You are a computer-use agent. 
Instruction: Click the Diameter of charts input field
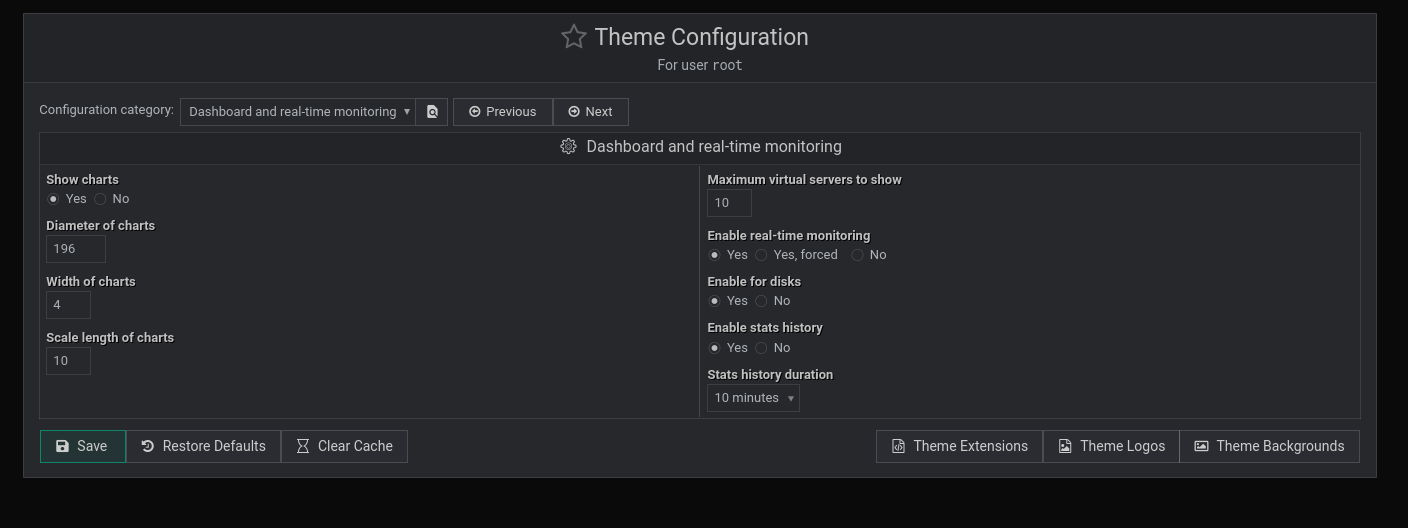[76, 249]
